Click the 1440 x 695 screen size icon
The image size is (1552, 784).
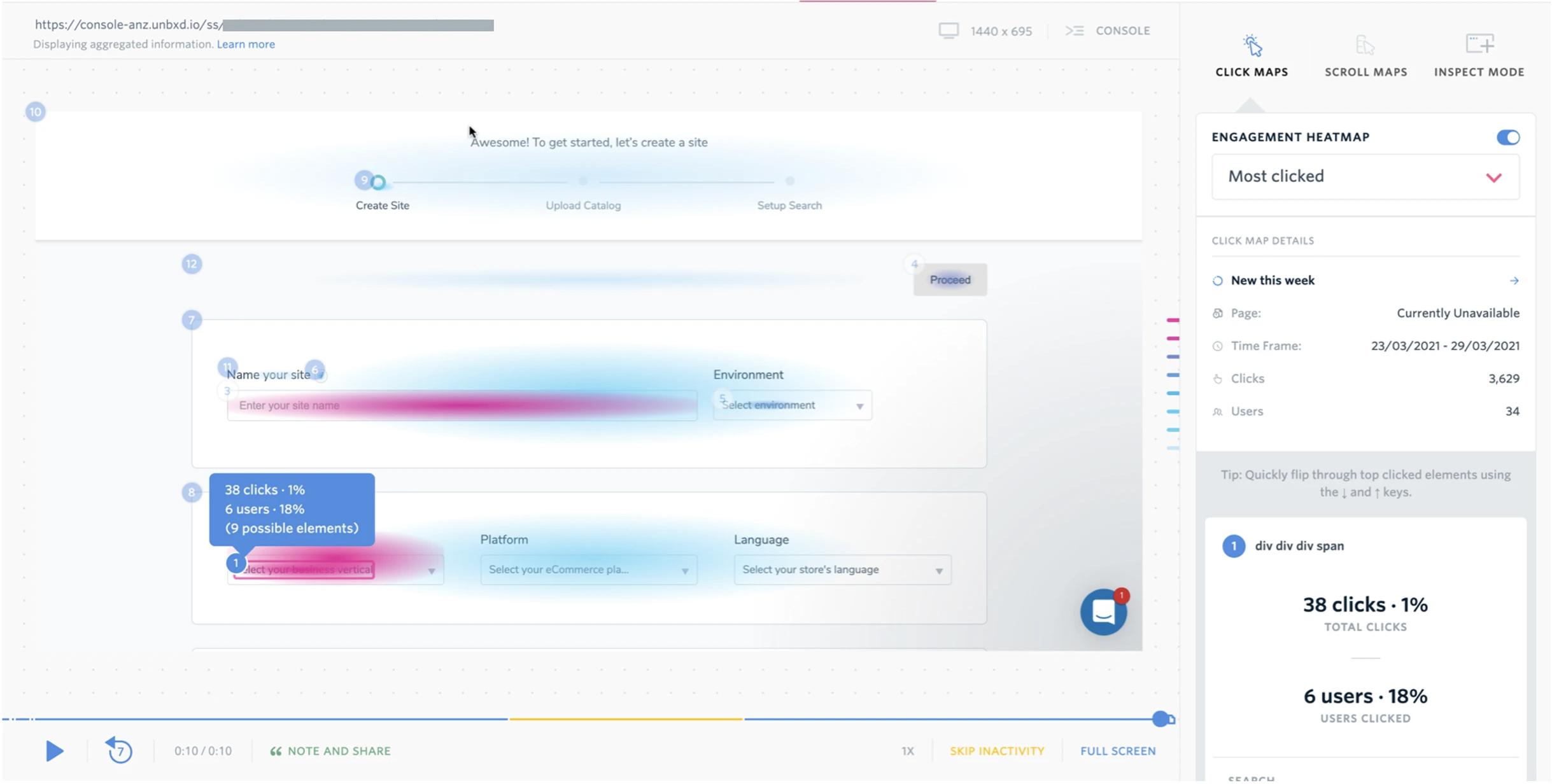pyautogui.click(x=949, y=31)
